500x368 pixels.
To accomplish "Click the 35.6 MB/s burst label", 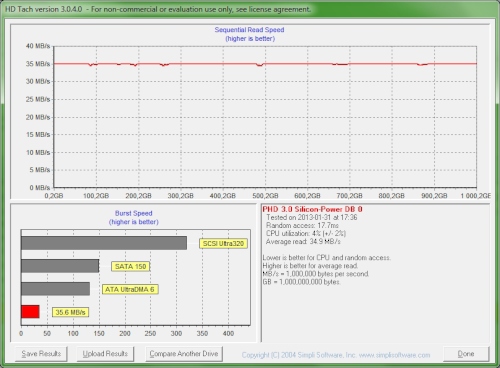I will coord(70,312).
